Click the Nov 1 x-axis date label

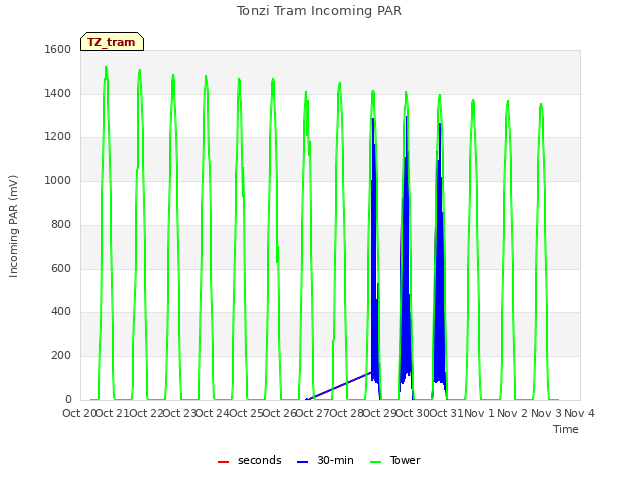tap(479, 413)
